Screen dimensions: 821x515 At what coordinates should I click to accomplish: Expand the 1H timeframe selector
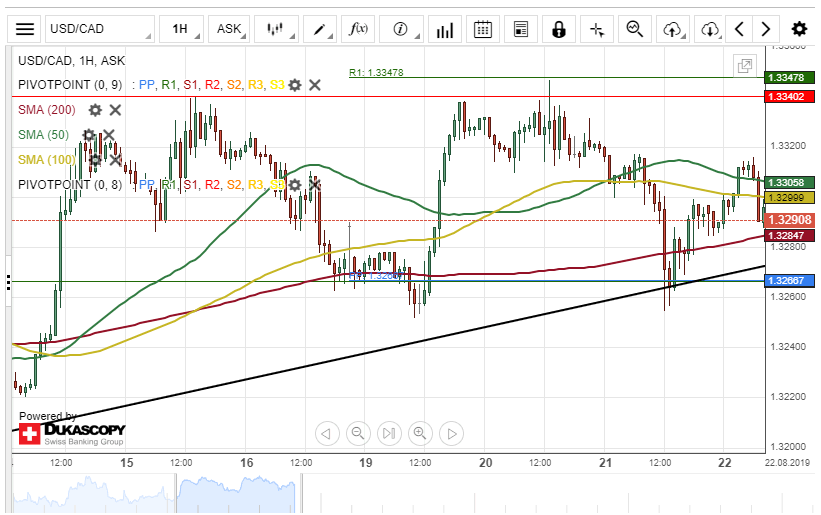point(180,29)
